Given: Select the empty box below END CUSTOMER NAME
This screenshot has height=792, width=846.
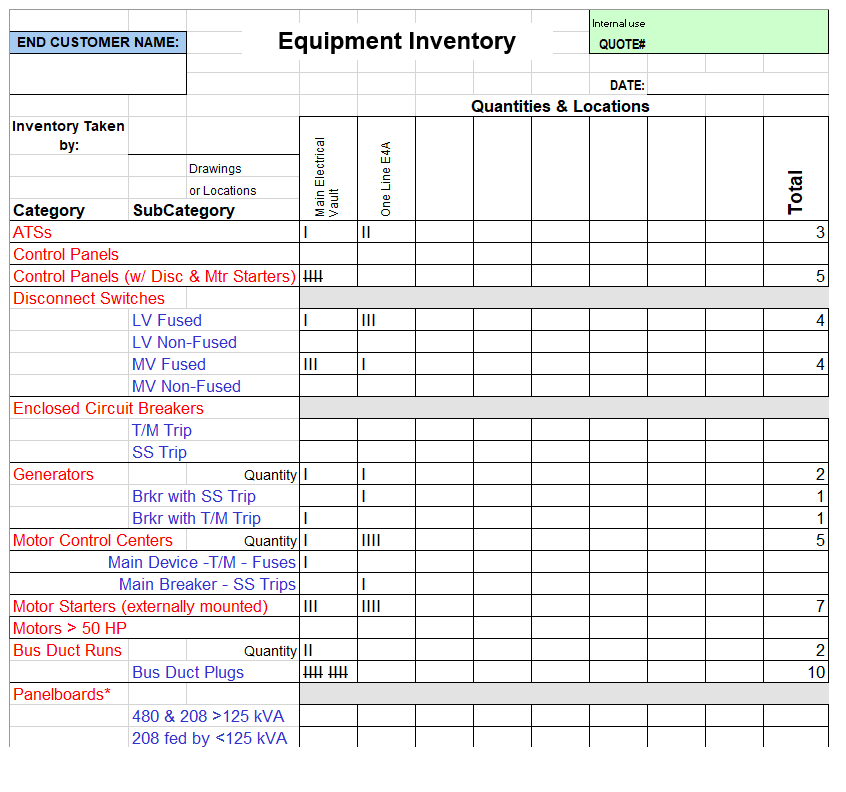Looking at the screenshot, I should [98, 74].
